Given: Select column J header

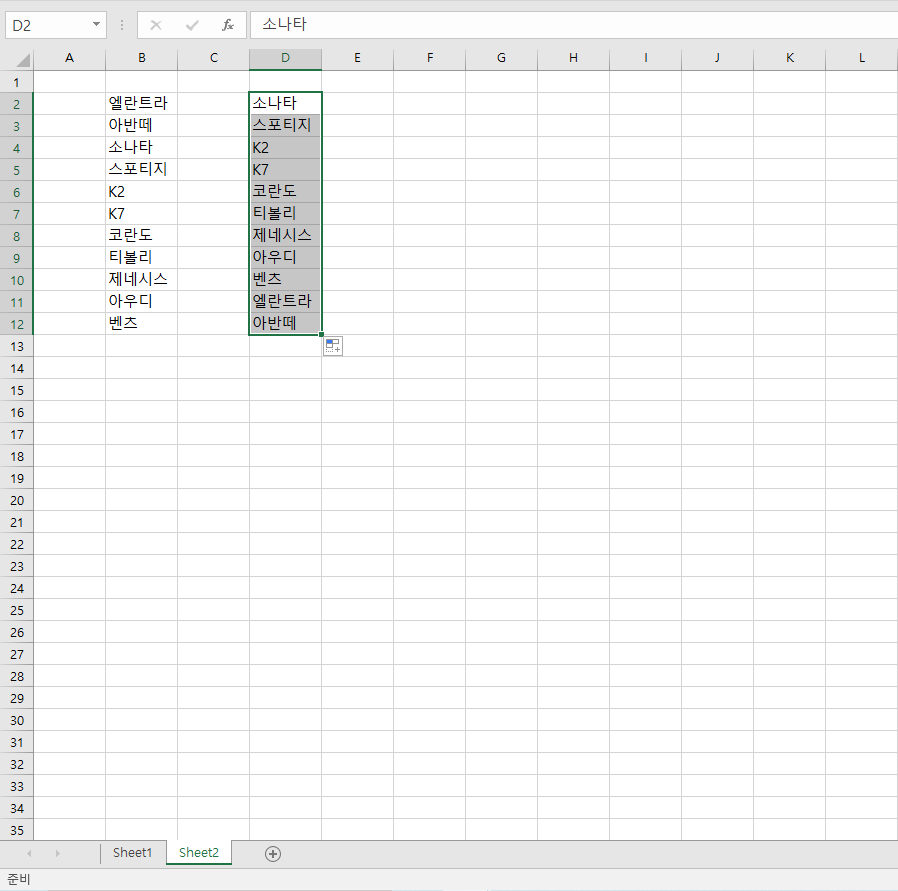Looking at the screenshot, I should coord(717,58).
